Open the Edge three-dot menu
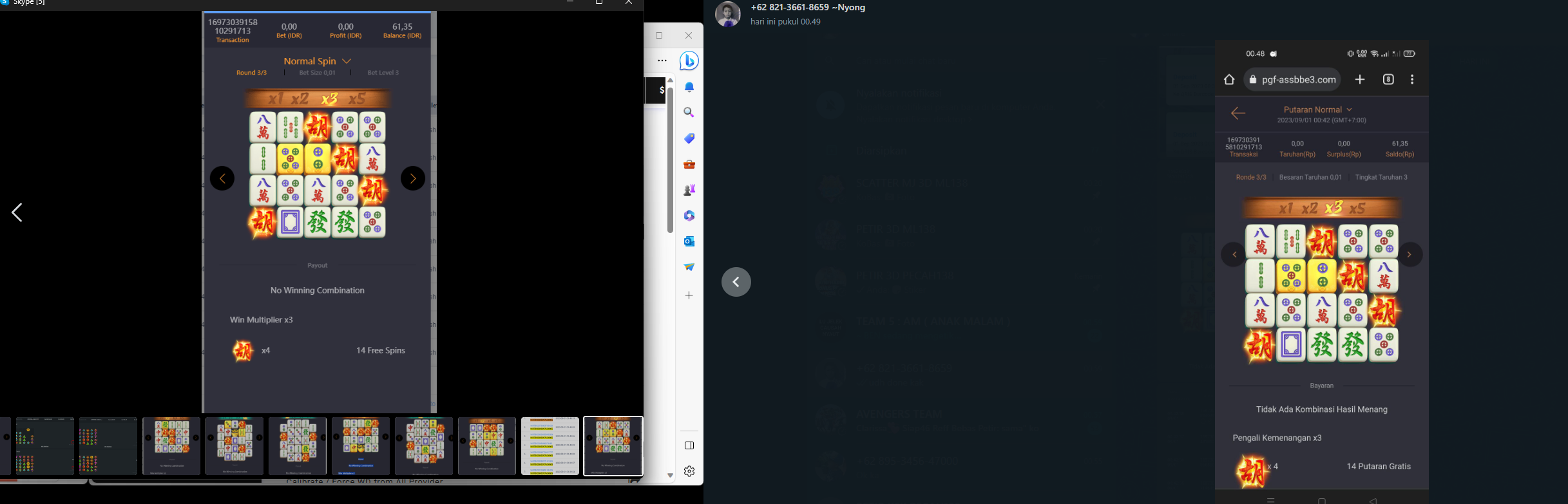Screen dimensions: 1568x504 click(x=662, y=61)
